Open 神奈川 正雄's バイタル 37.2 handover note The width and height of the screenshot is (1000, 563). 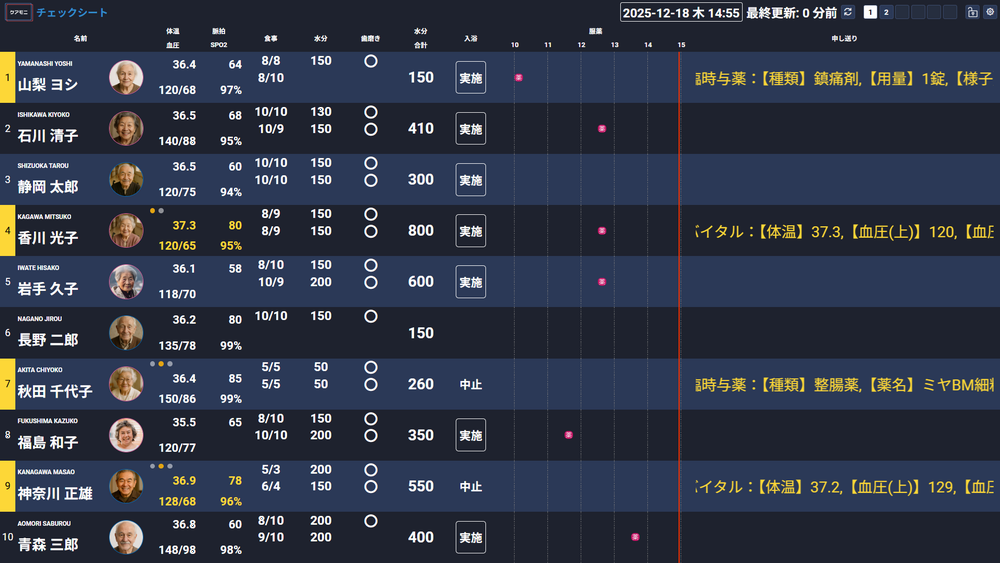pyautogui.click(x=844, y=486)
